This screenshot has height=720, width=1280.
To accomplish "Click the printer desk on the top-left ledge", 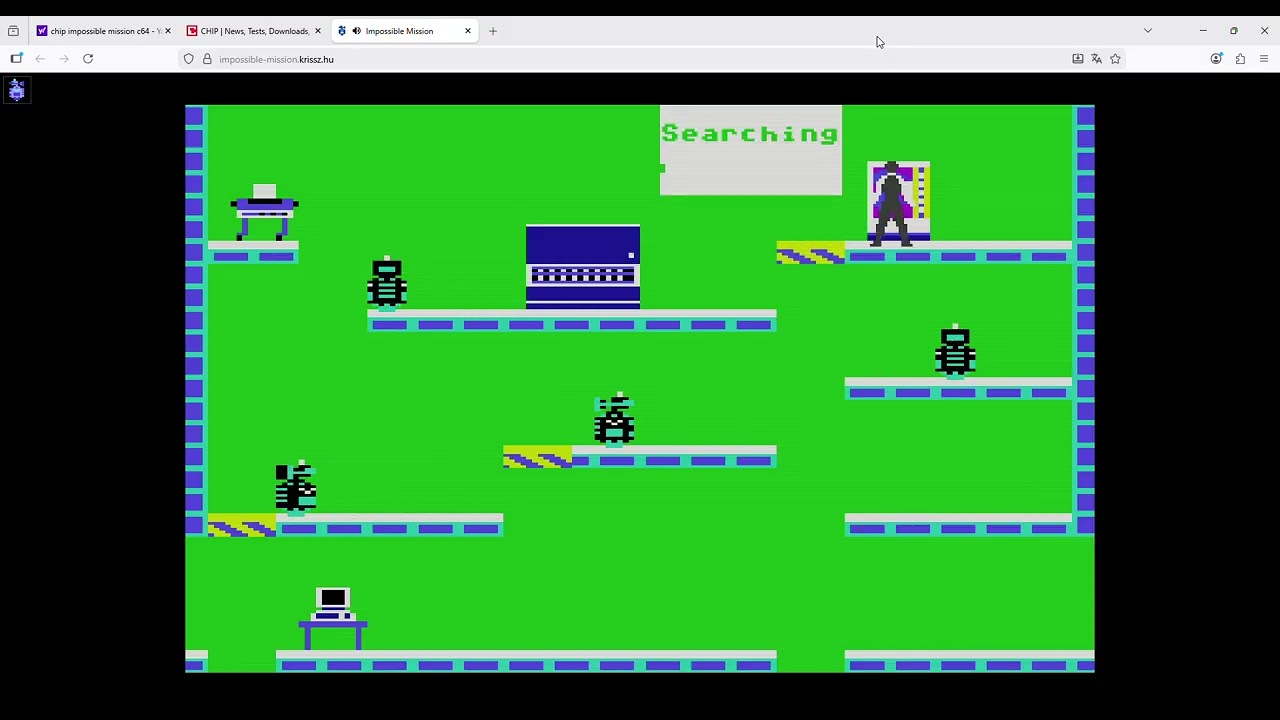I will 264,212.
